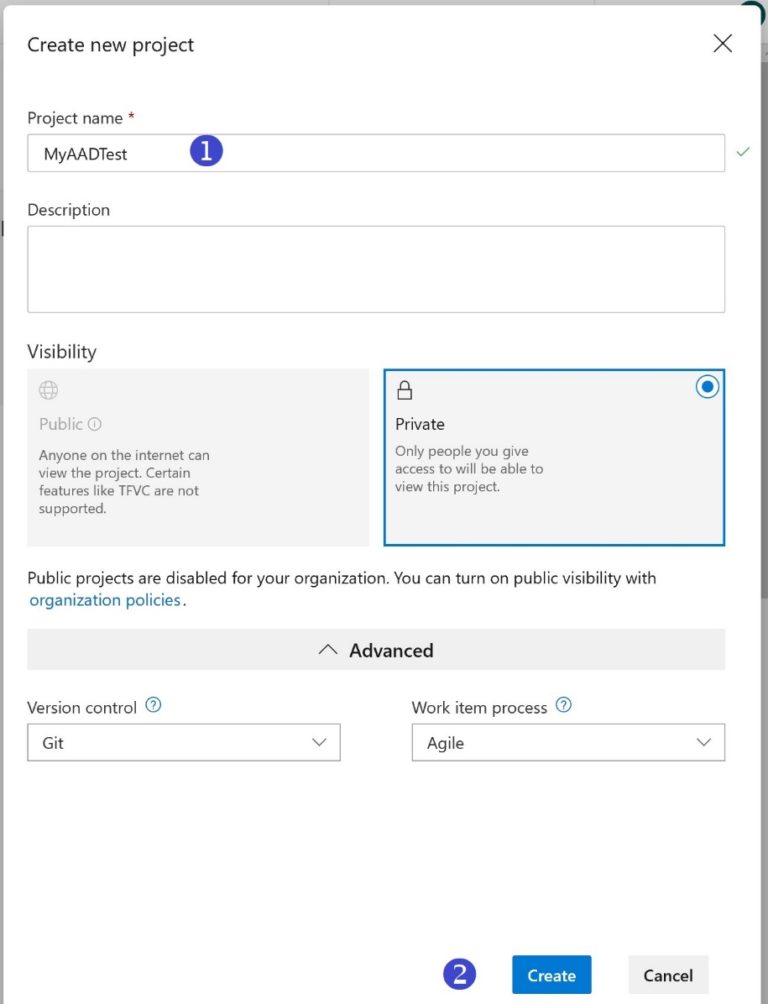Open the organization policies link
This screenshot has height=1004, width=768.
pyautogui.click(x=105, y=600)
